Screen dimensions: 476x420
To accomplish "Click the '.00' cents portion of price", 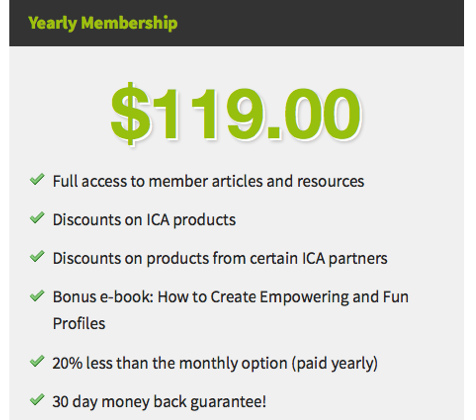I will 315,114.
